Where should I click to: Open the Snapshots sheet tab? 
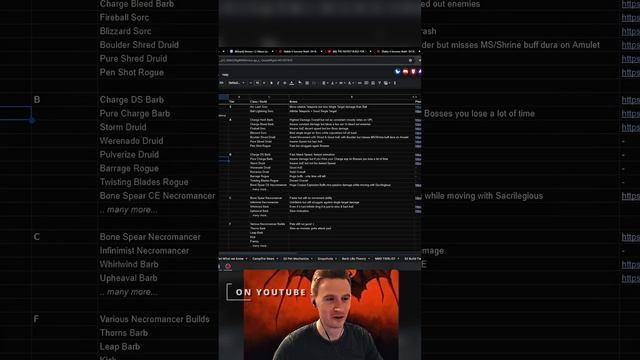pyautogui.click(x=326, y=259)
